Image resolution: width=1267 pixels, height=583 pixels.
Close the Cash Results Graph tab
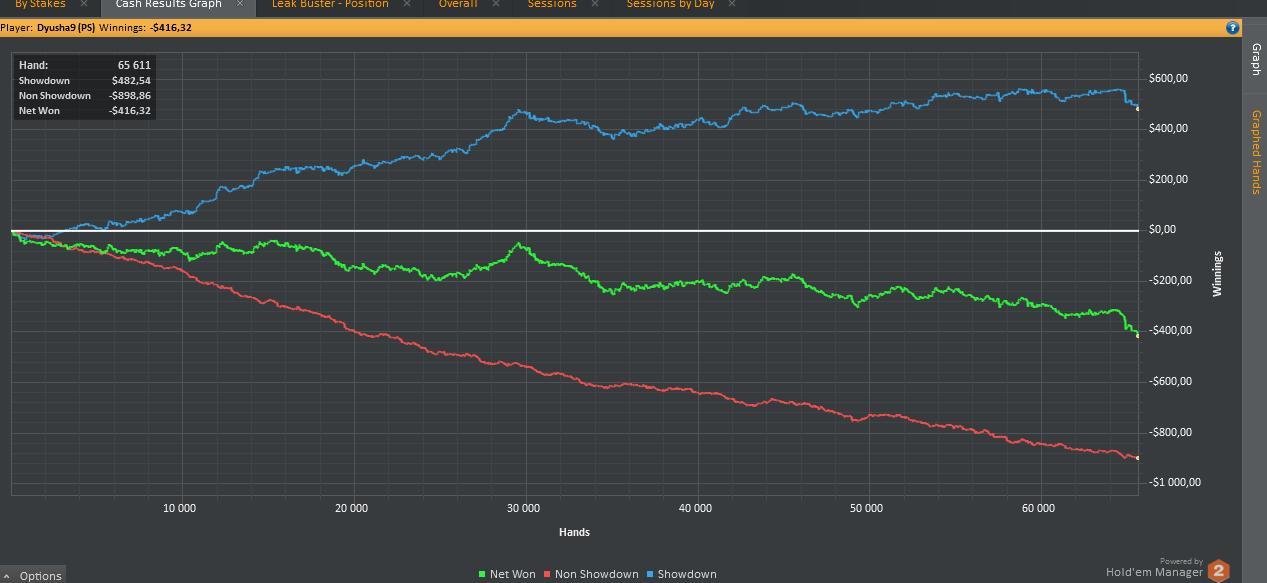(x=240, y=4)
